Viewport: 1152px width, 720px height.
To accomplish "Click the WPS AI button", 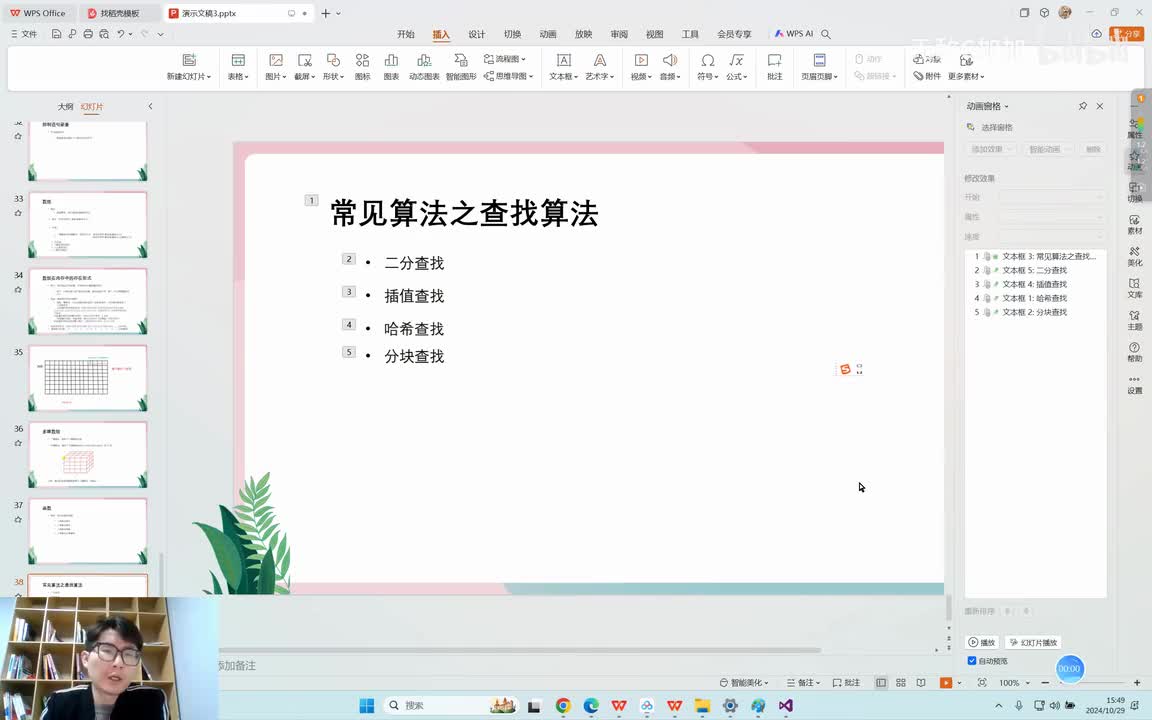I will coord(793,34).
